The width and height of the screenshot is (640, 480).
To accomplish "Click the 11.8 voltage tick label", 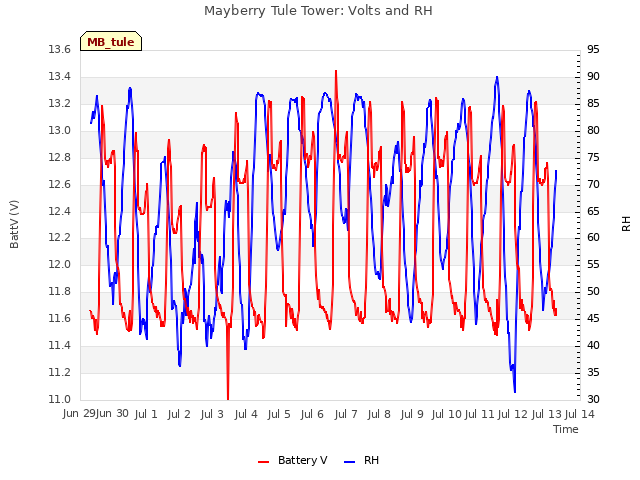I will (x=60, y=291).
